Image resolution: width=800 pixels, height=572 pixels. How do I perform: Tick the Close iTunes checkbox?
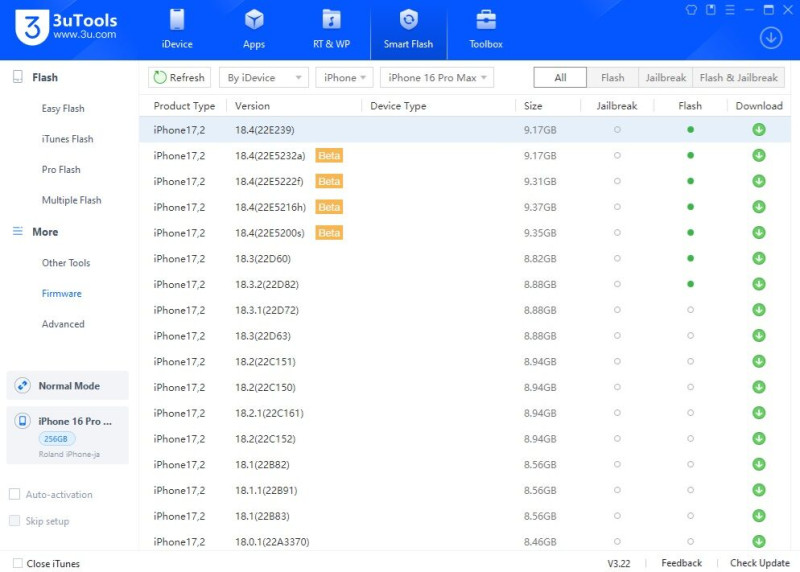18,563
